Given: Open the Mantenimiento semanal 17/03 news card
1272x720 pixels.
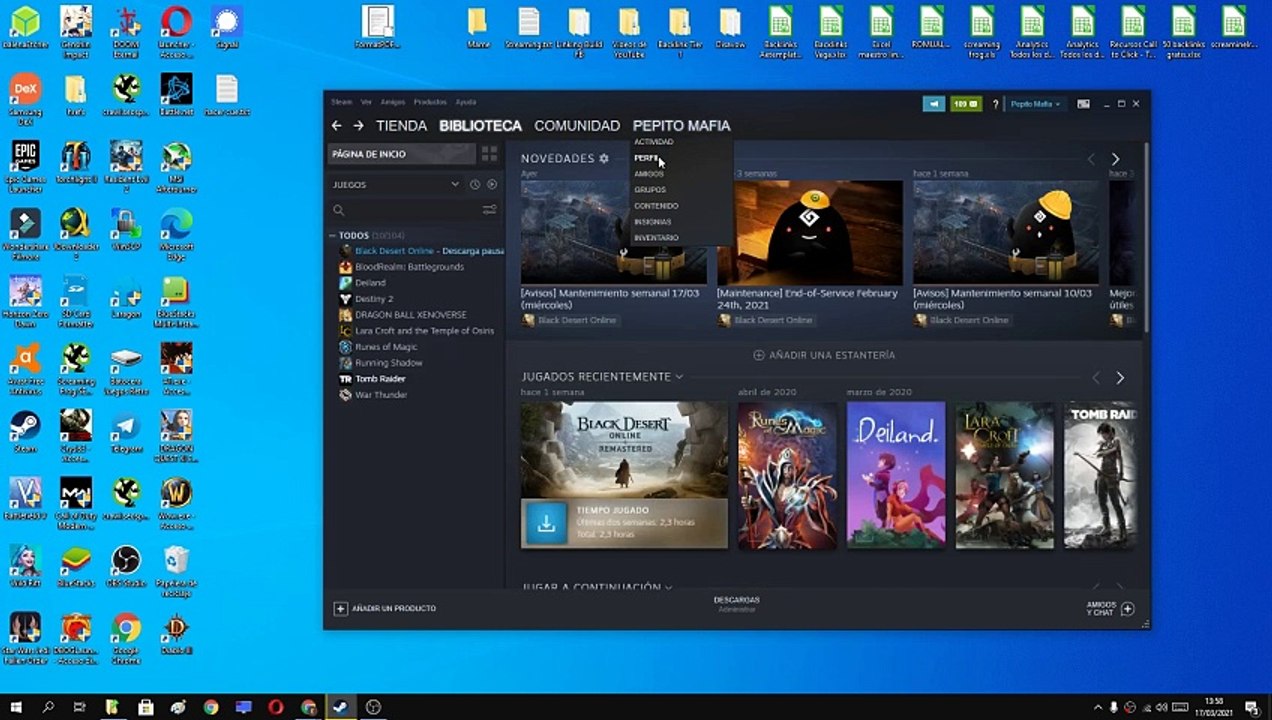Looking at the screenshot, I should [x=614, y=253].
